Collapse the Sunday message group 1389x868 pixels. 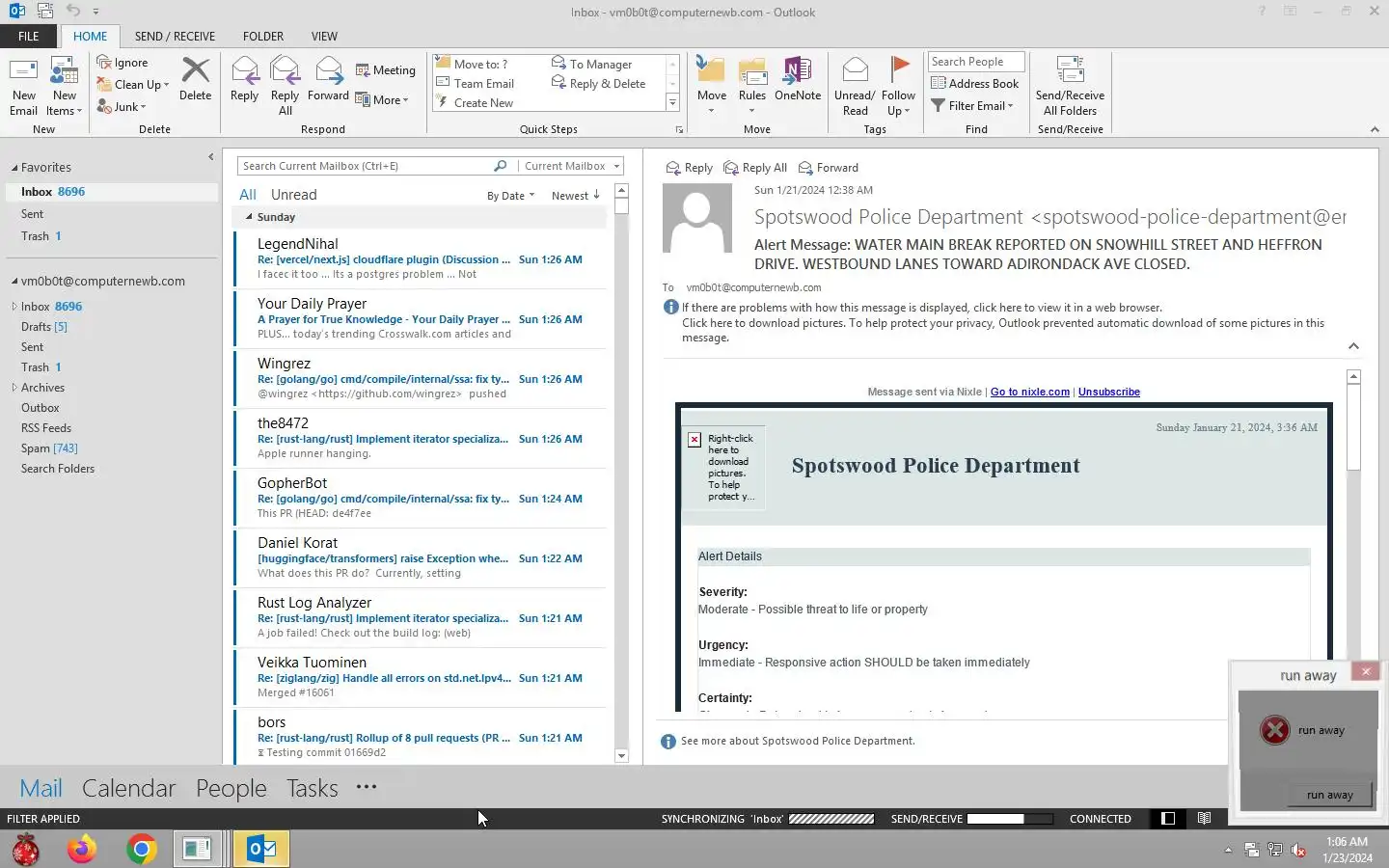249,217
